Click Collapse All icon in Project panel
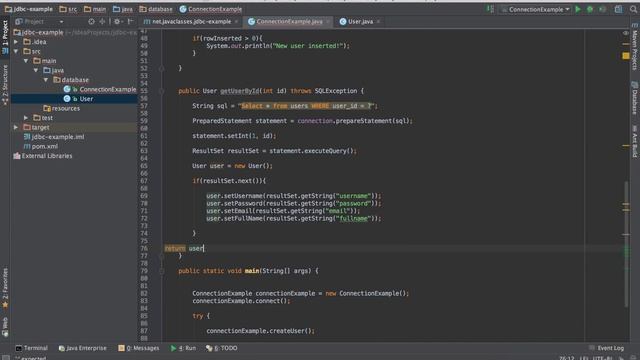This screenshot has width=640, height=360. tap(102, 21)
